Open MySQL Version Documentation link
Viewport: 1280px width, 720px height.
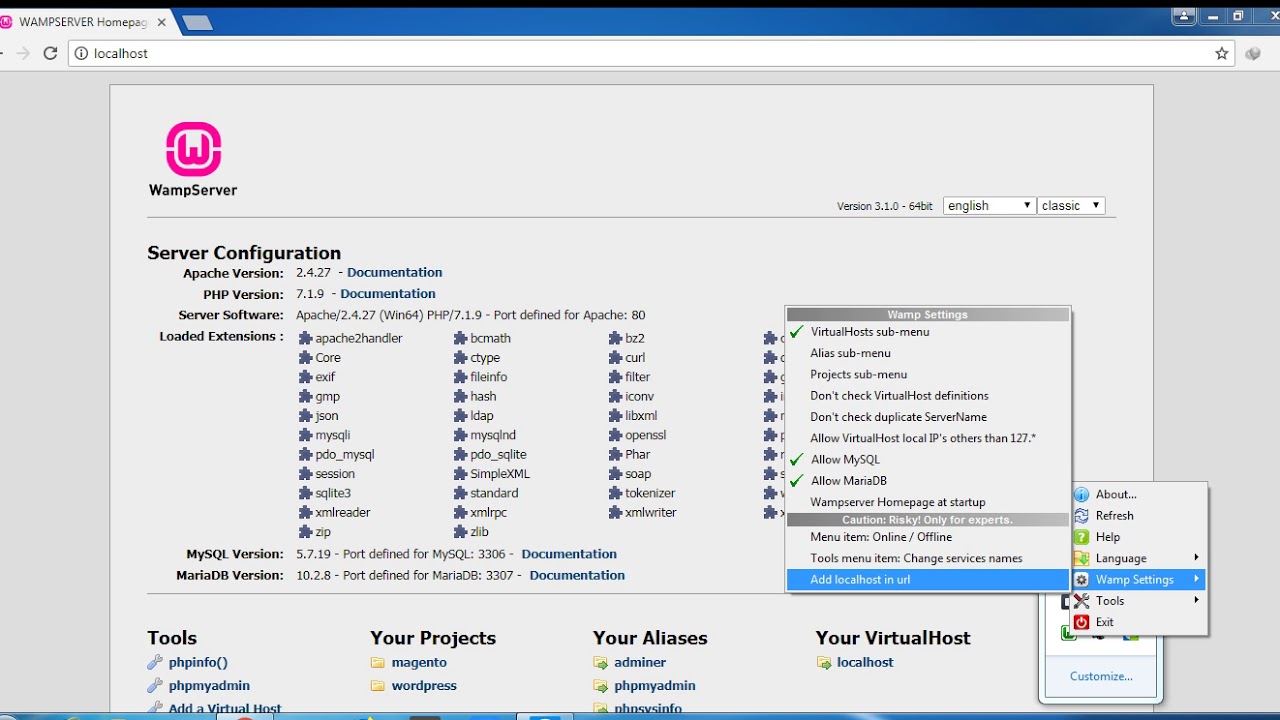pos(569,553)
